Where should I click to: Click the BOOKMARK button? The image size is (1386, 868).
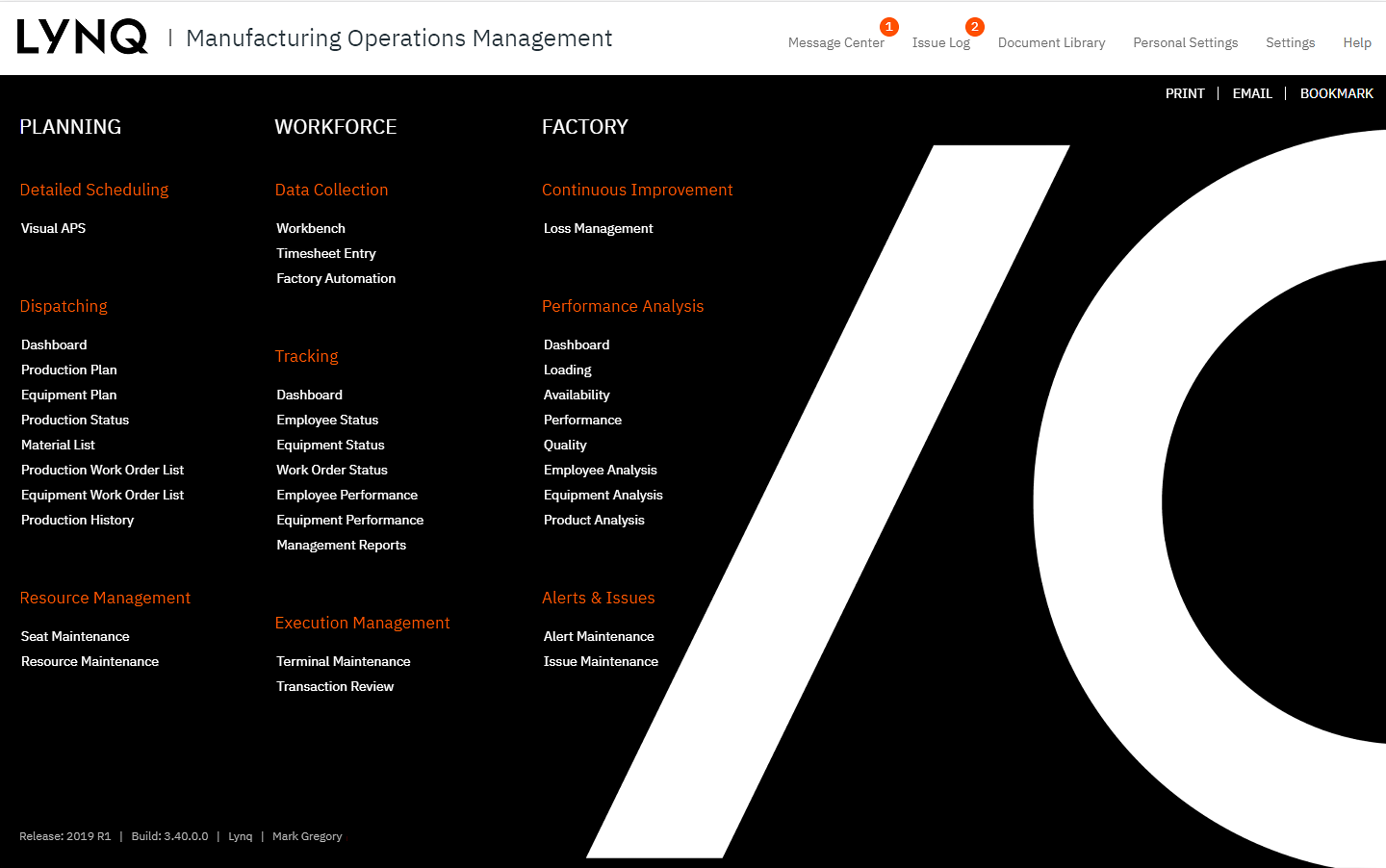coord(1337,93)
